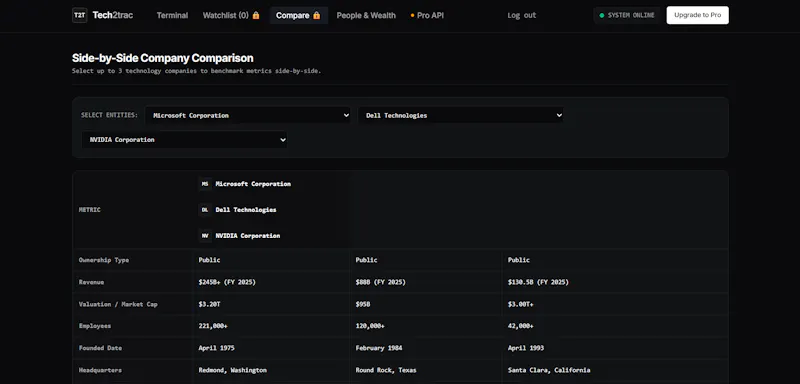Open the Terminal tab
The image size is (800, 384).
coord(172,15)
